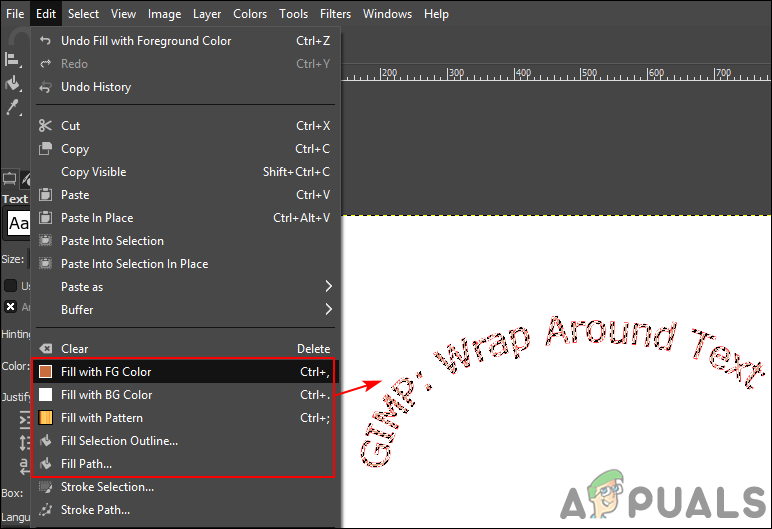This screenshot has width=772, height=529.
Task: Open the Tool Options tab icon
Action: click(x=10, y=179)
